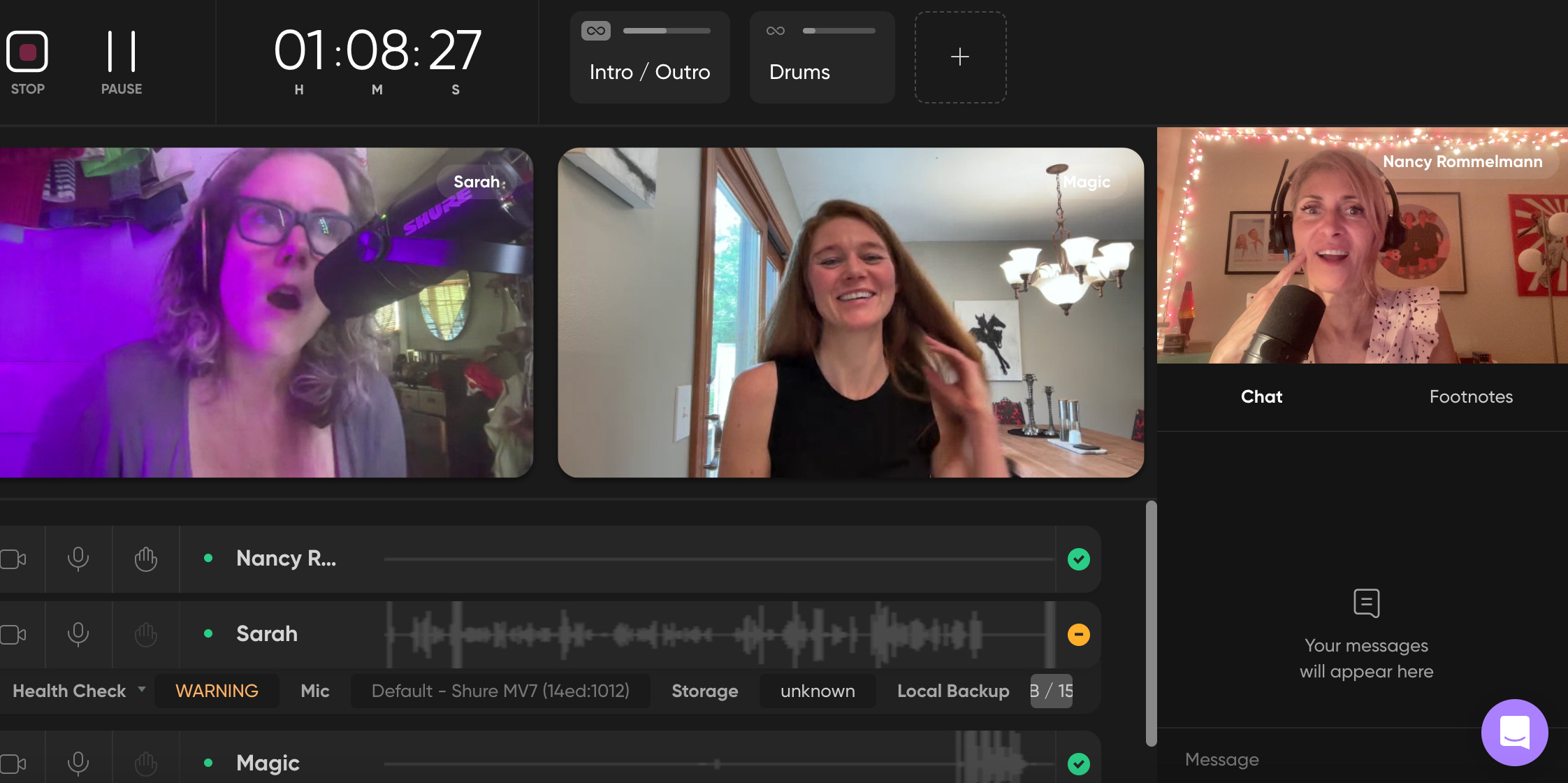Adjust Drums volume slider
The width and height of the screenshot is (1568, 783).
click(839, 31)
